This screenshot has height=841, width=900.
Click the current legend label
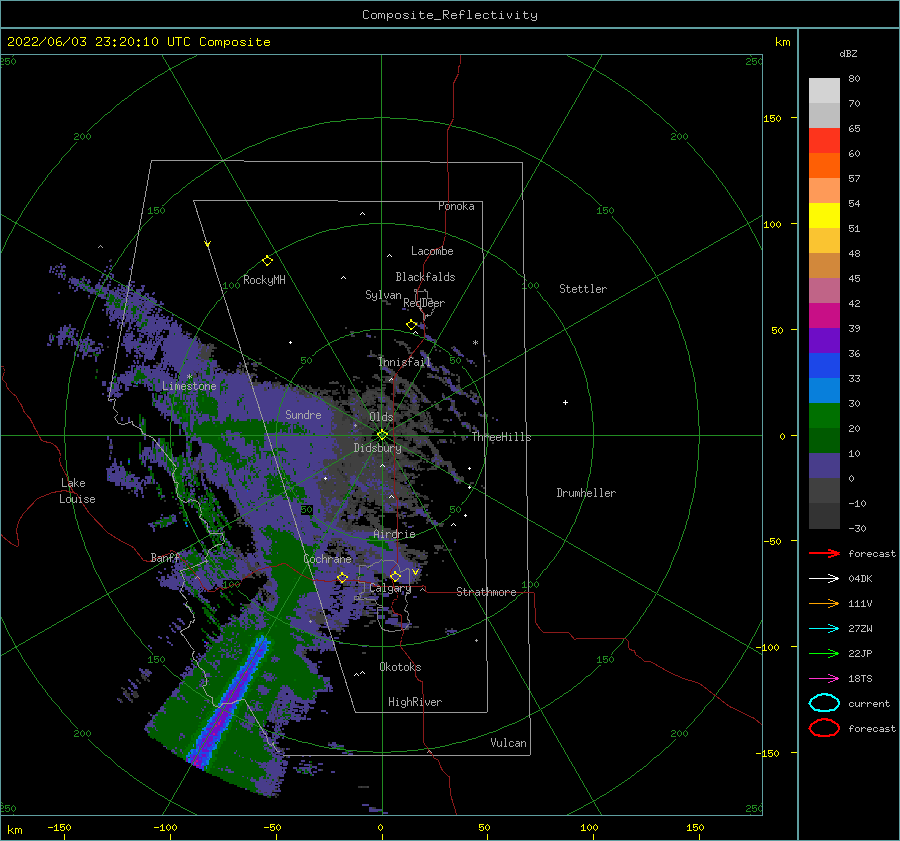pos(869,703)
